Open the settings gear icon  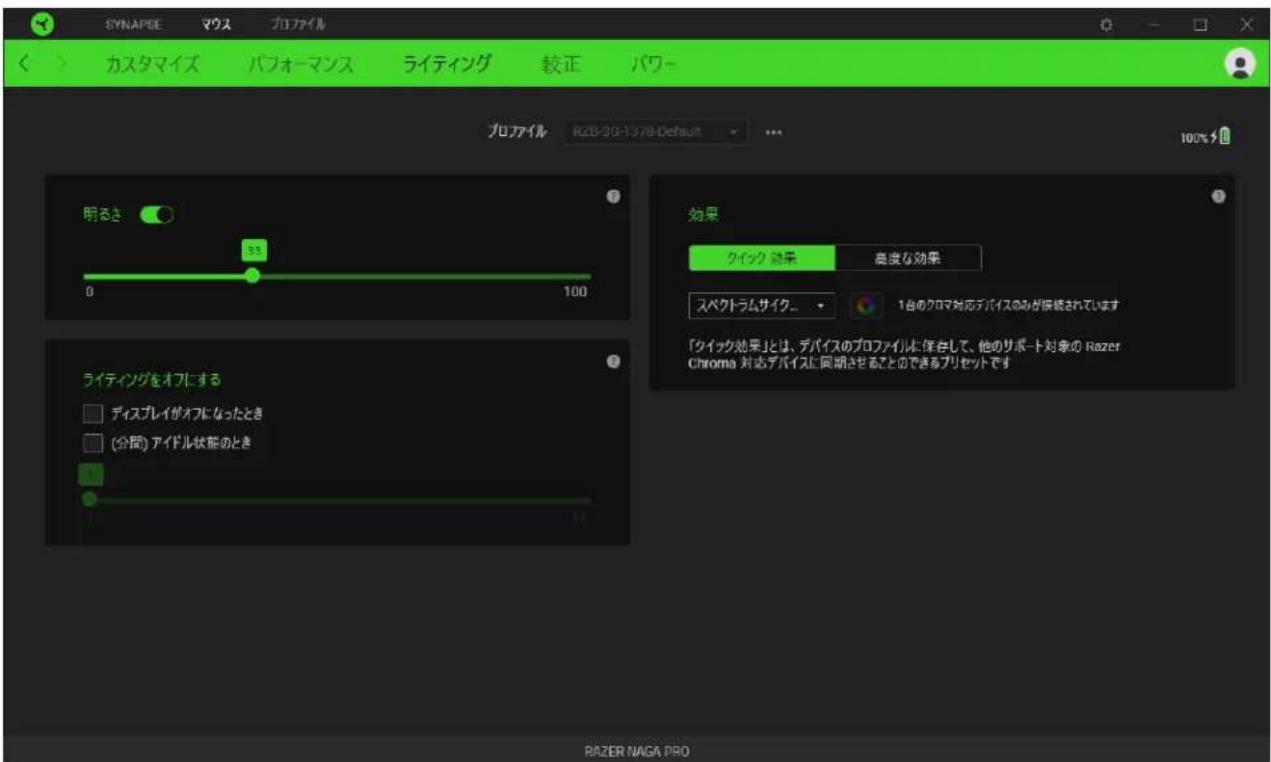click(1107, 24)
